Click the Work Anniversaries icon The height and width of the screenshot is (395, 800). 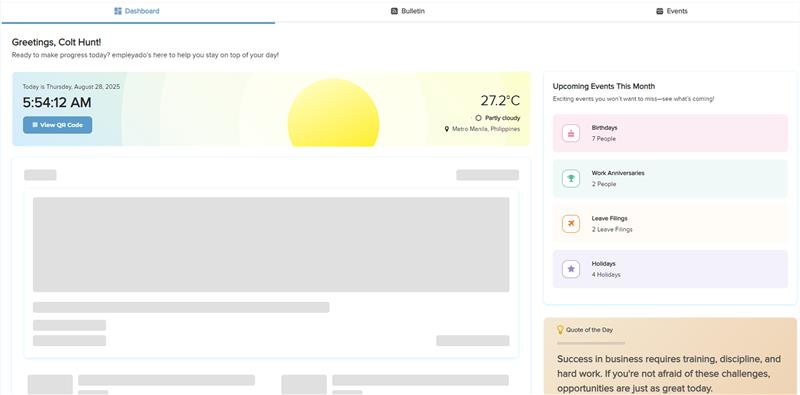(x=571, y=179)
